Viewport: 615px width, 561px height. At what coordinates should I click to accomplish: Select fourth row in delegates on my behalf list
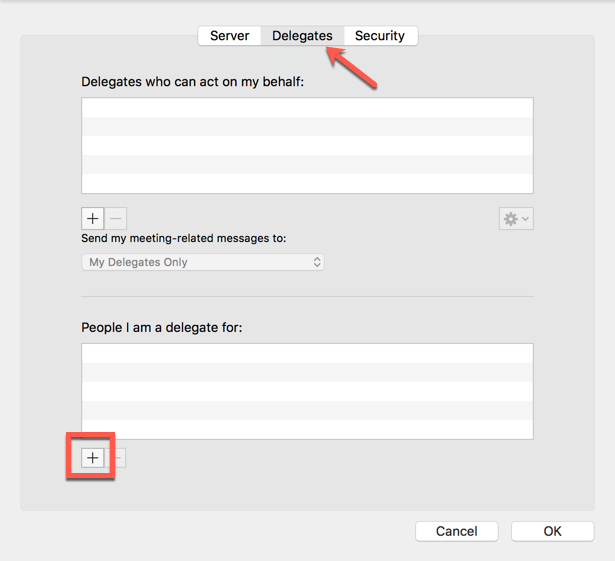(308, 164)
